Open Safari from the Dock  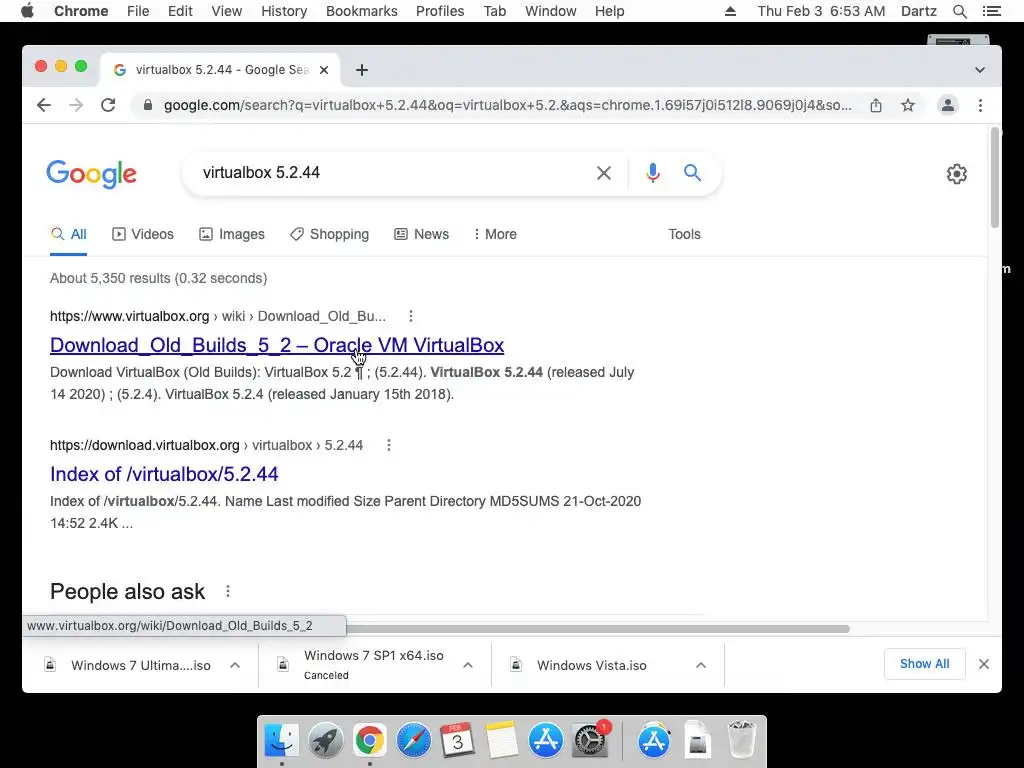point(414,741)
